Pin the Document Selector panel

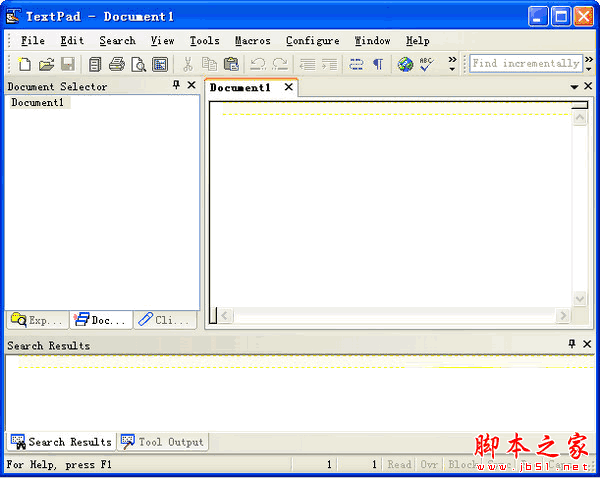(176, 85)
